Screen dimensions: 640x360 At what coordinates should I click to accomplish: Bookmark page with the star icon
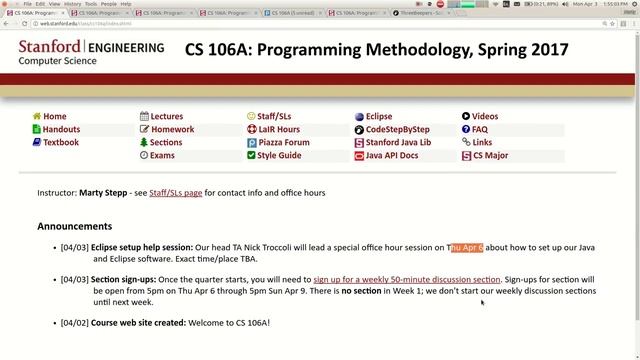[x=612, y=24]
